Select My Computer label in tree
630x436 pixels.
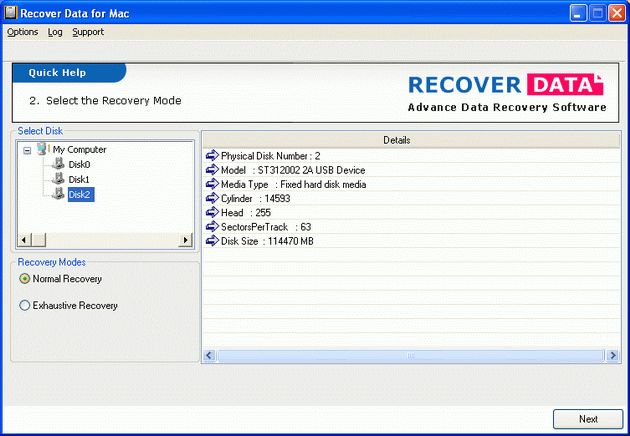tap(80, 149)
